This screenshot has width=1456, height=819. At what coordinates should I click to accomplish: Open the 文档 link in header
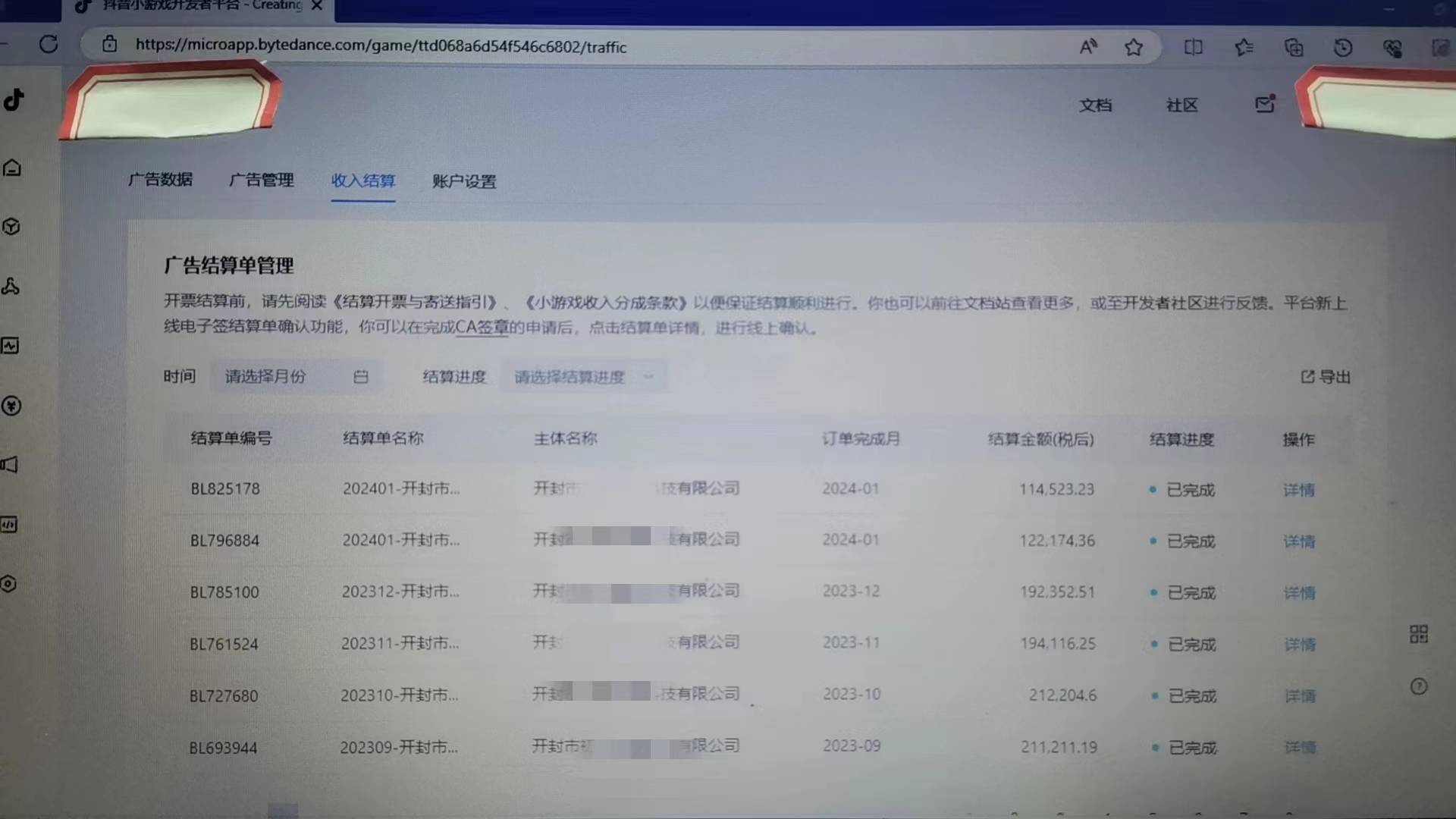1096,105
